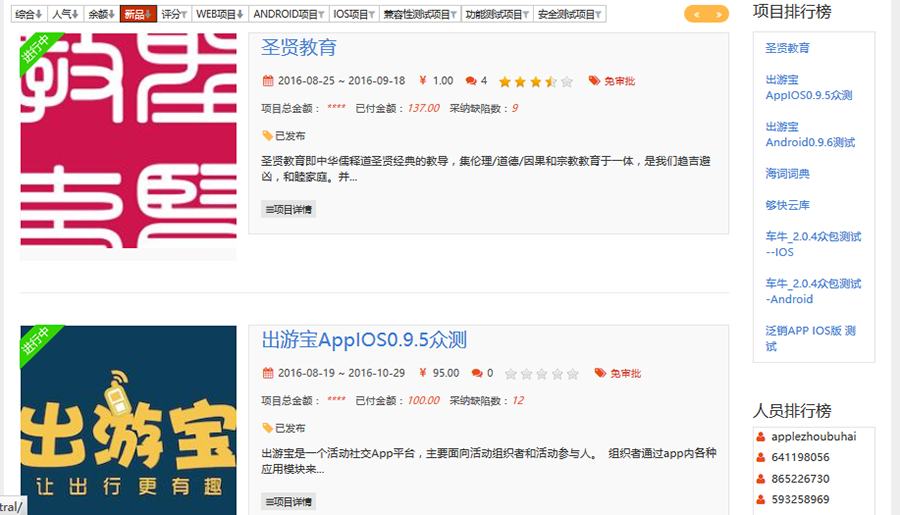Open the 出游宝AppIOS0.9.5众测 title link

point(364,340)
